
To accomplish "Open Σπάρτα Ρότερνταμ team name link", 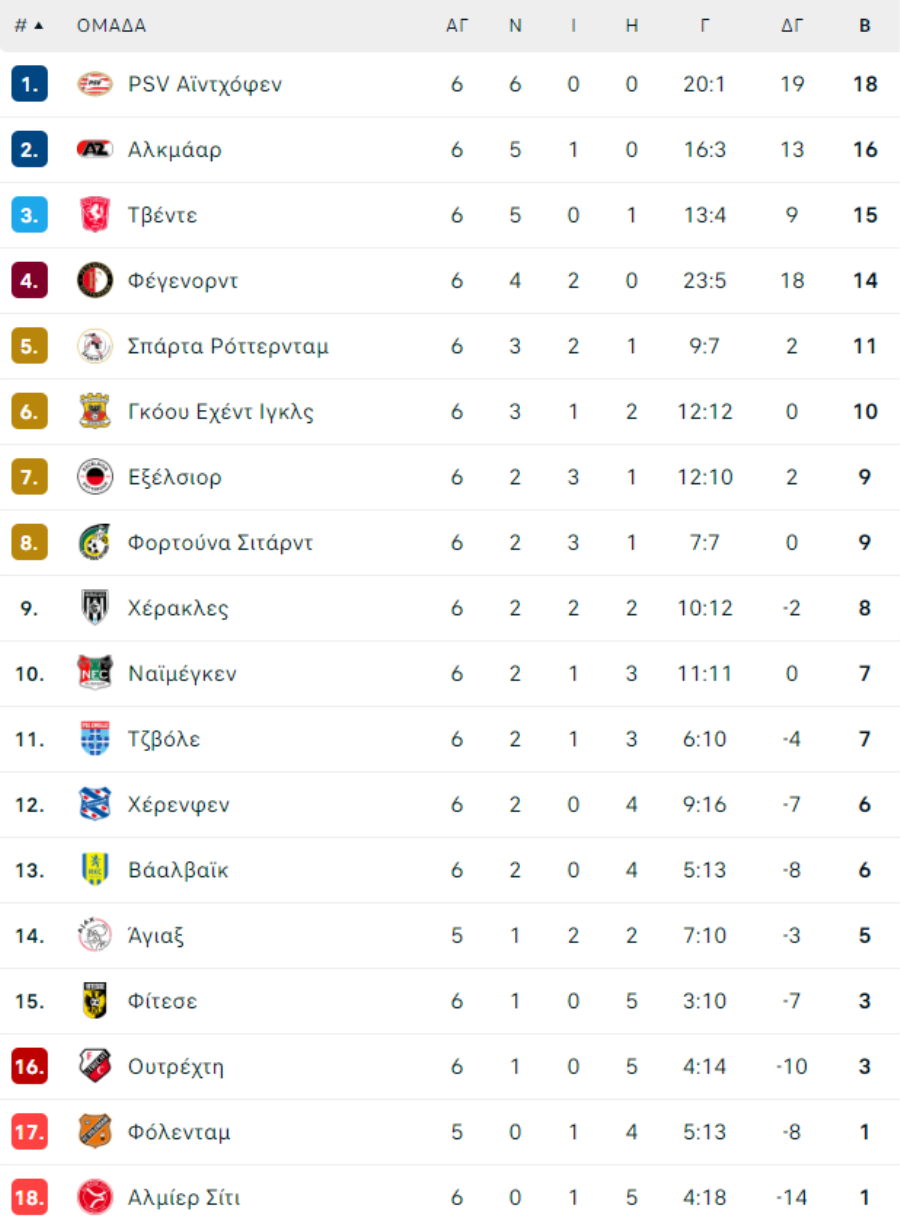I will pyautogui.click(x=228, y=346).
